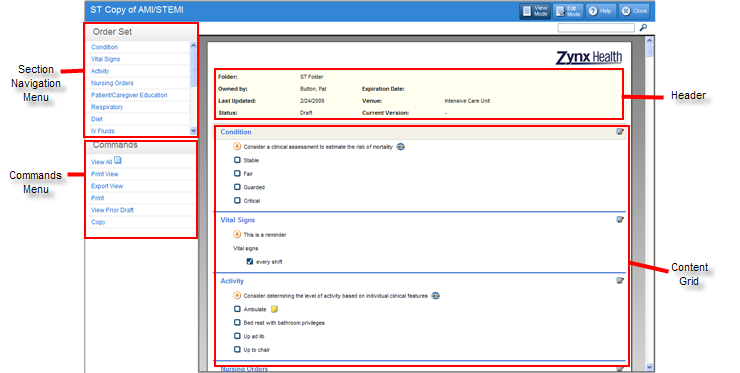Edit the Activity section icon
The width and height of the screenshot is (740, 373).
coord(620,280)
